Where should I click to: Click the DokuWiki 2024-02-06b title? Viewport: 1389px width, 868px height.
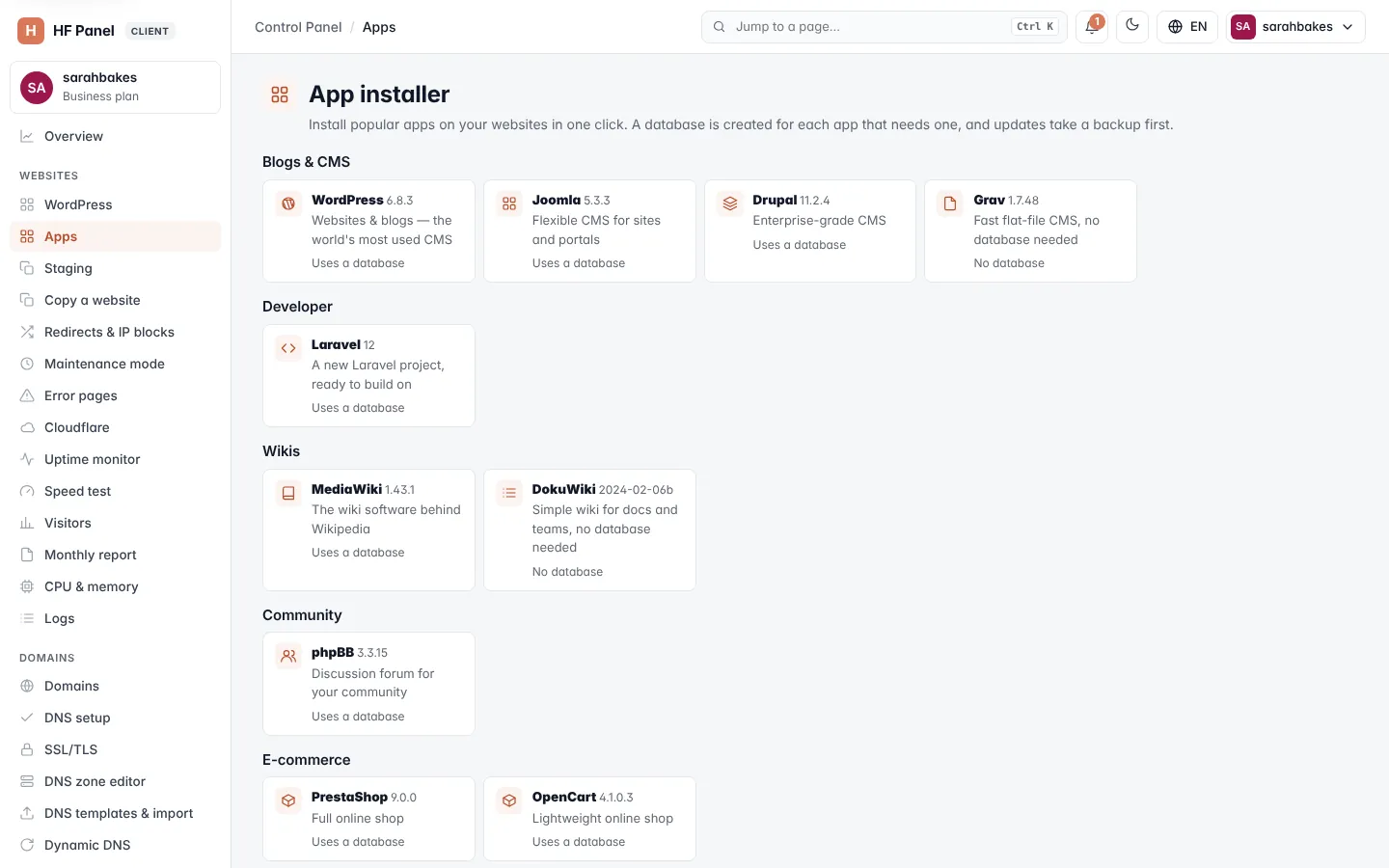603,489
